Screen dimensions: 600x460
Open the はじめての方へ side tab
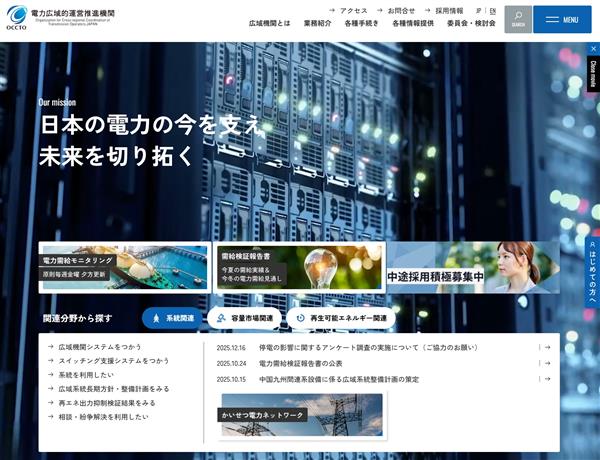click(592, 272)
